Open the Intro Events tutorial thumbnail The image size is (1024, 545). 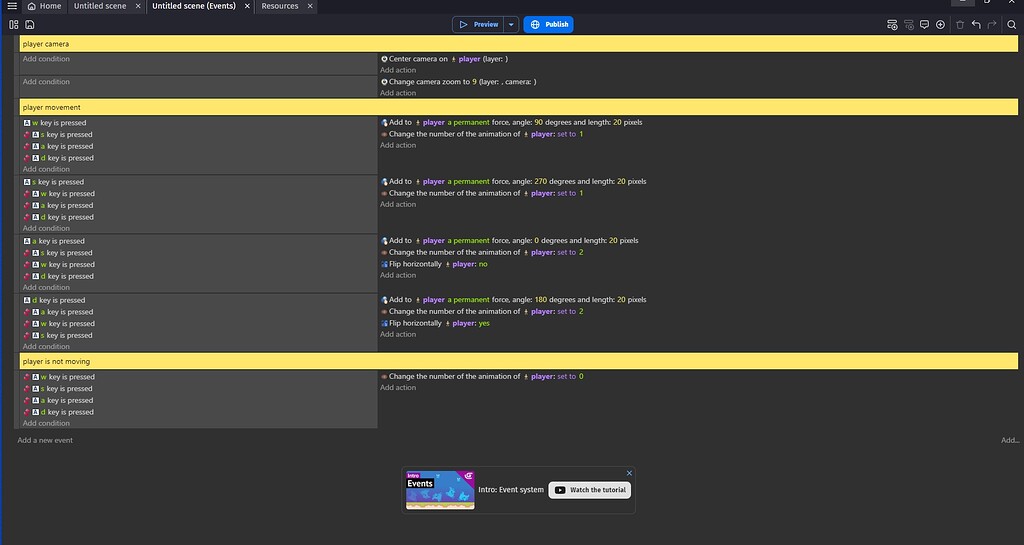(x=440, y=490)
